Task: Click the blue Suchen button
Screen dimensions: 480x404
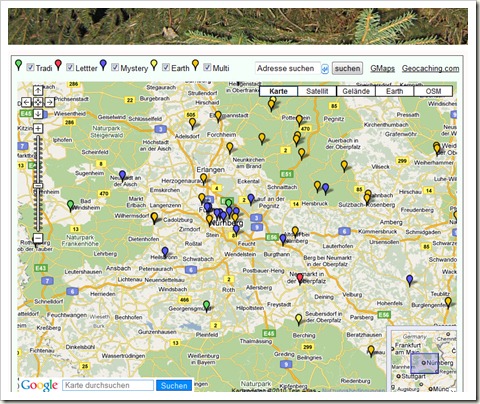Action: (174, 386)
